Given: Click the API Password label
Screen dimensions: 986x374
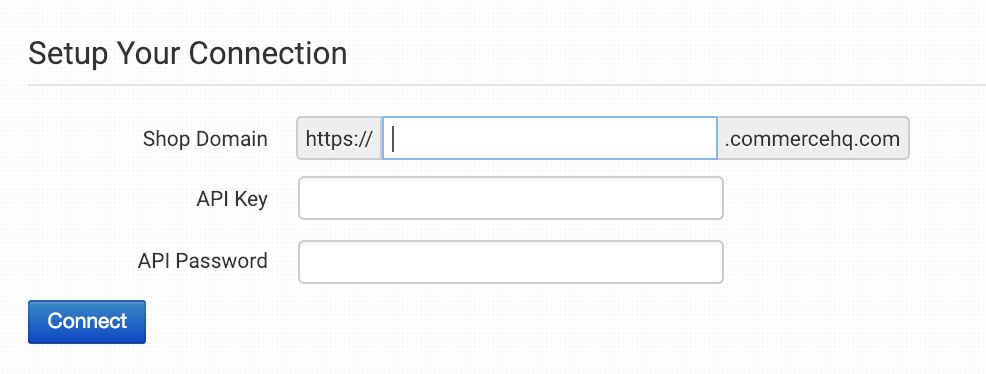Looking at the screenshot, I should pyautogui.click(x=202, y=261).
